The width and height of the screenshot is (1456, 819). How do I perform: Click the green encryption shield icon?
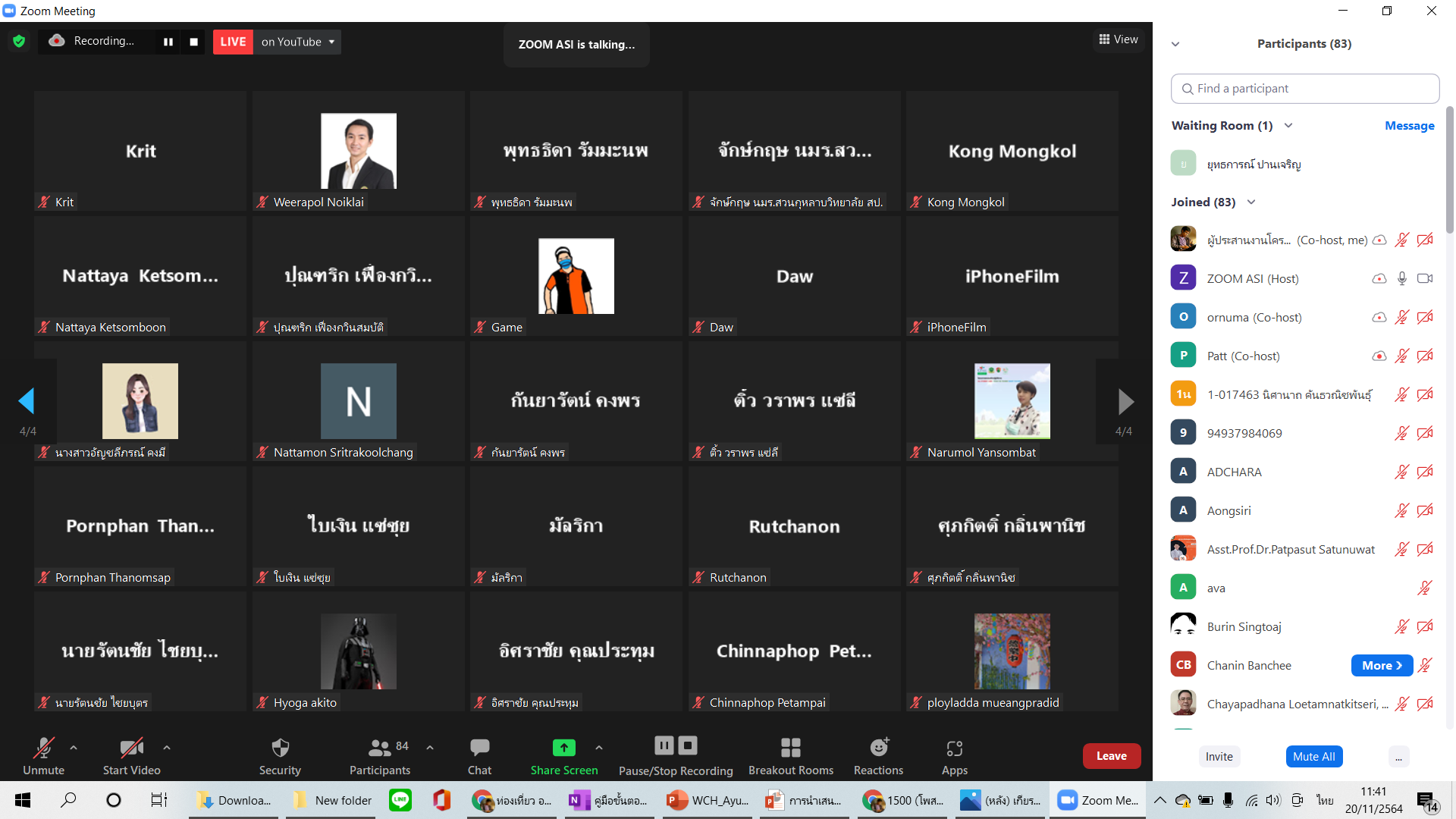pos(19,42)
